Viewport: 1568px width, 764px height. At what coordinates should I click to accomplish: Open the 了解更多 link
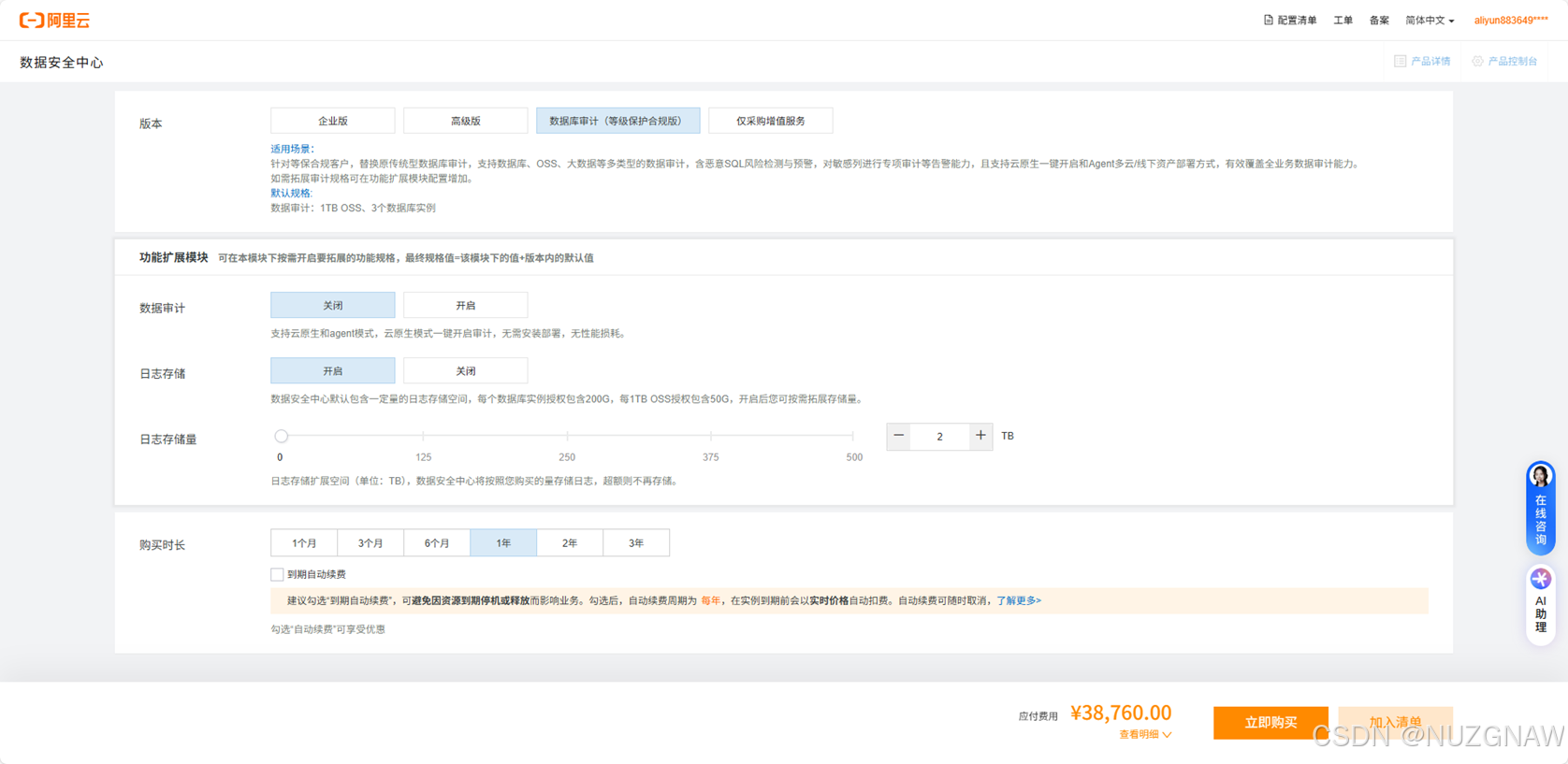pyautogui.click(x=1019, y=600)
